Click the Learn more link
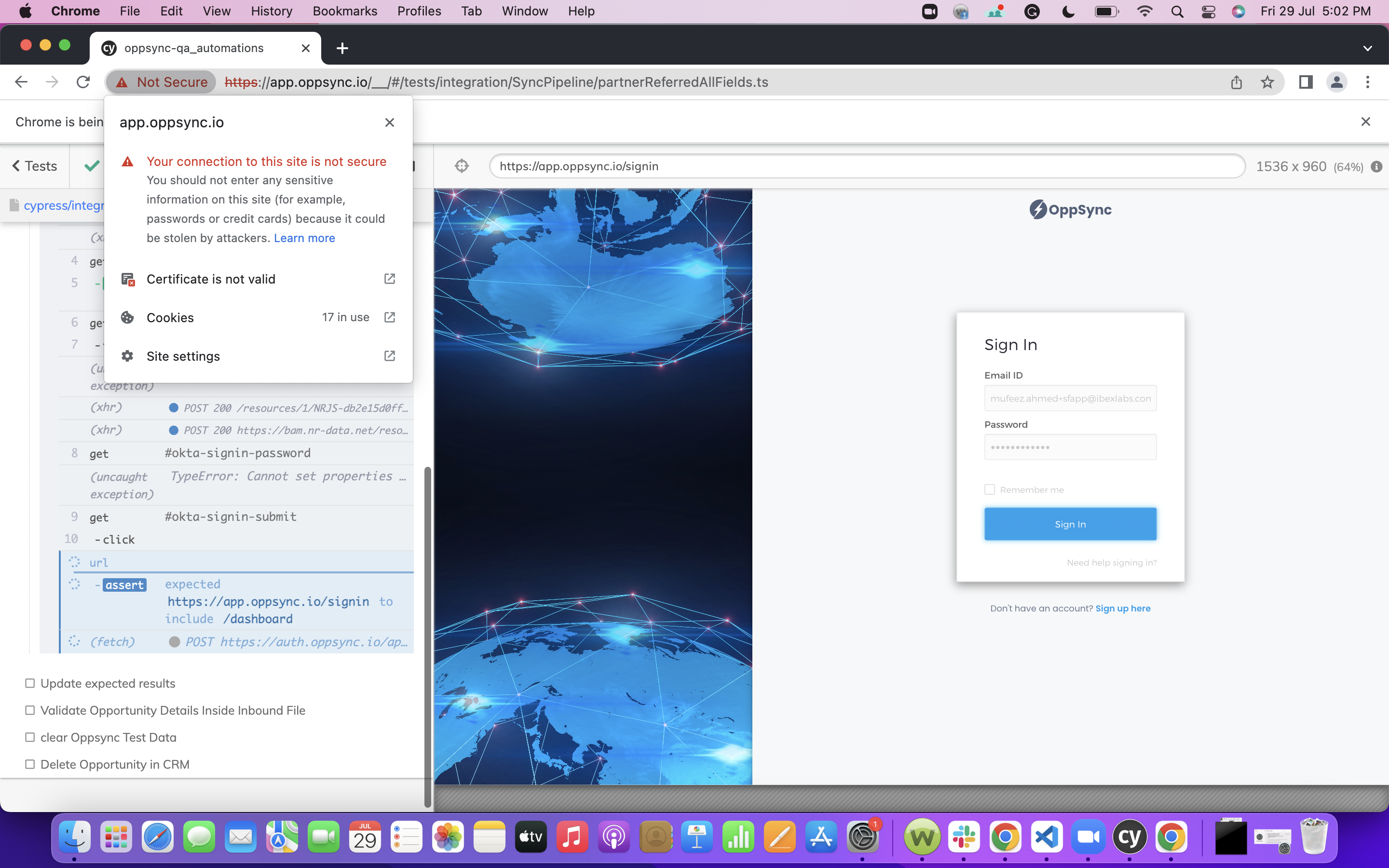The height and width of the screenshot is (868, 1389). pyautogui.click(x=304, y=238)
